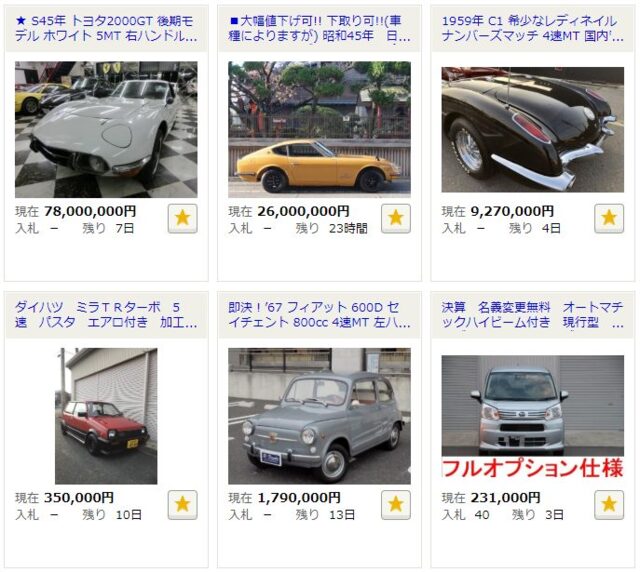Star the 1959 C1 listing
640x572 pixels.
(x=609, y=218)
